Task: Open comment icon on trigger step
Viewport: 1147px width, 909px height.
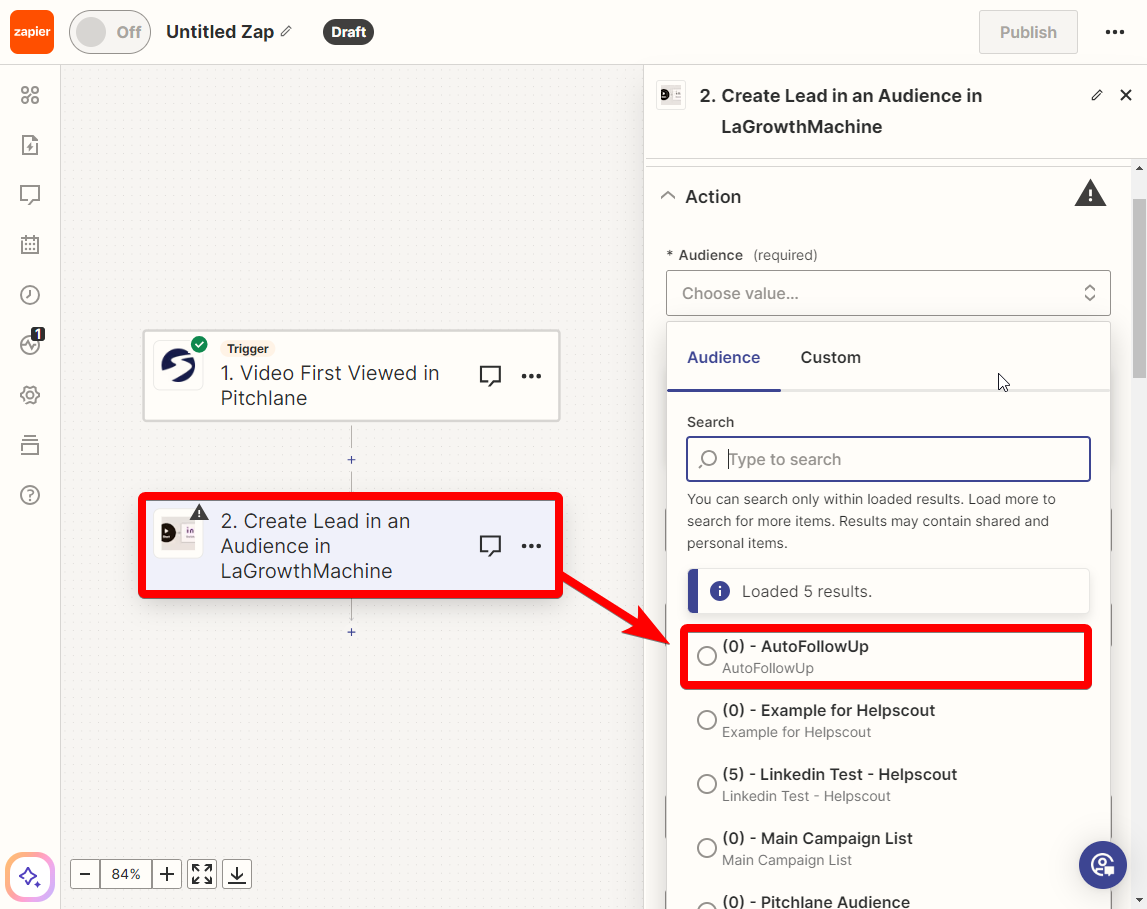Action: coord(490,376)
